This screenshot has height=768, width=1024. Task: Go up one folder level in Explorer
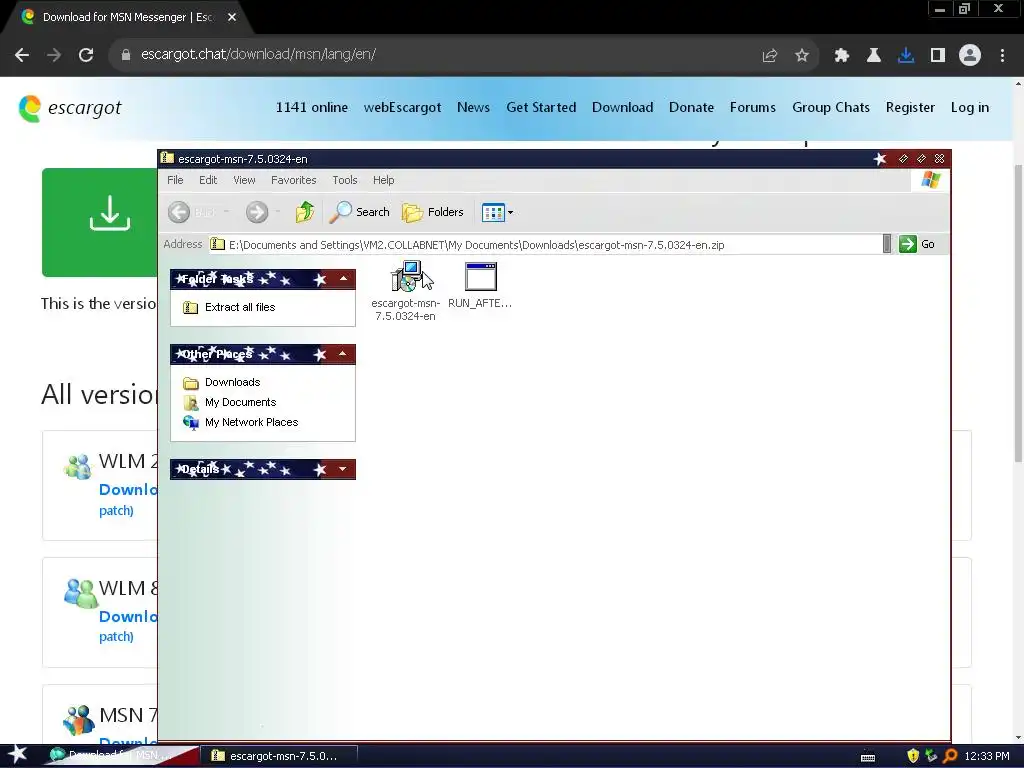point(304,212)
